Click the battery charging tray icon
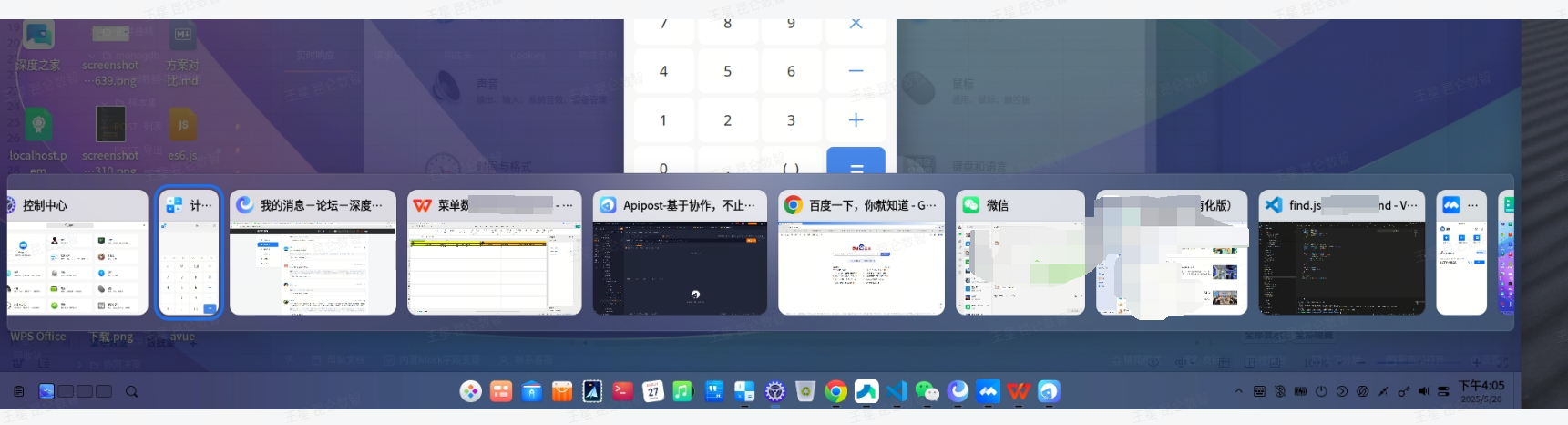This screenshot has height=425, width=1568. [1300, 391]
